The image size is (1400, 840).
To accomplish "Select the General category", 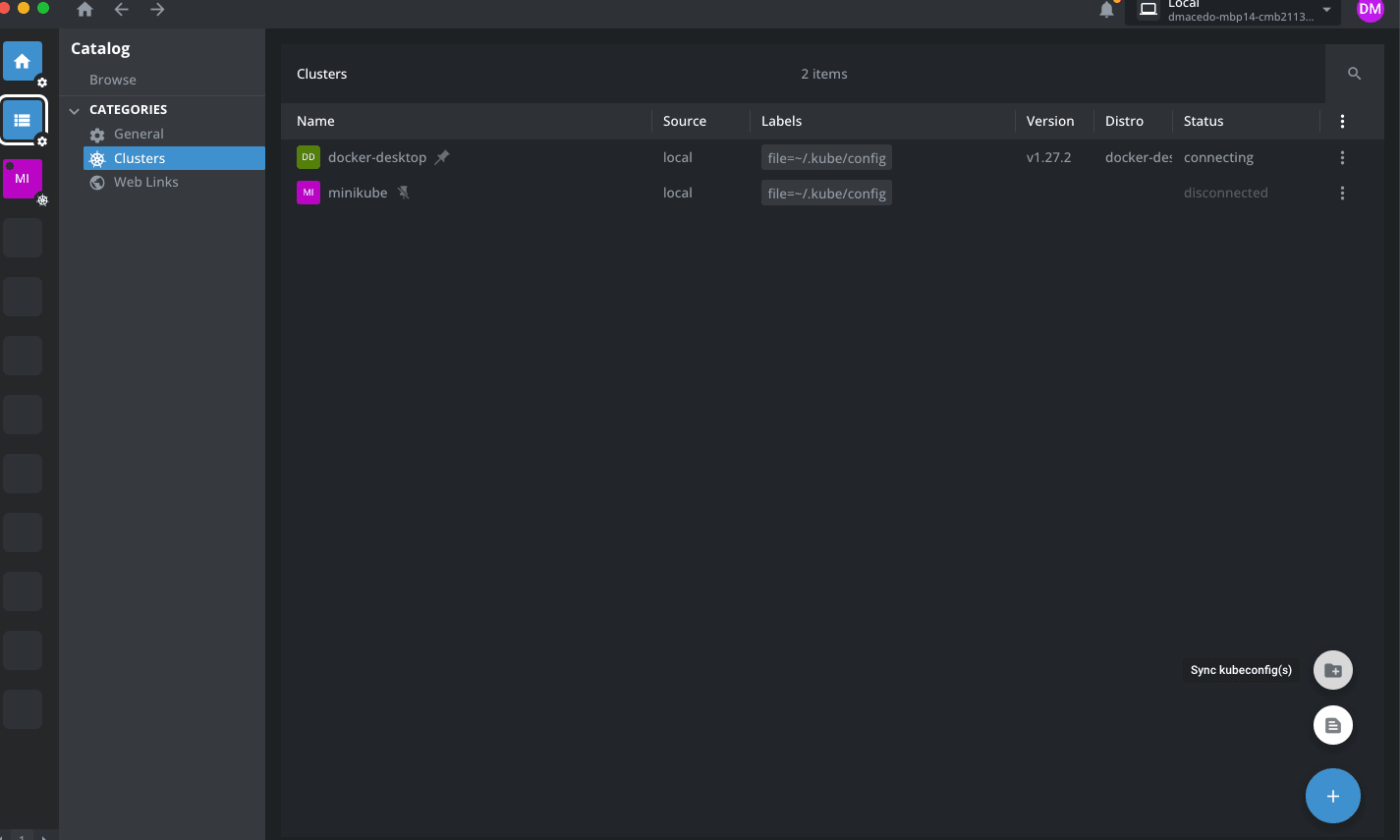I will [139, 134].
